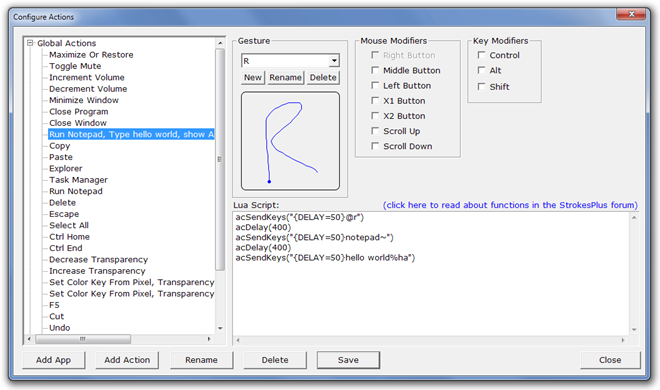The image size is (660, 390).
Task: Click the hello world%ha script line
Action: tap(325, 257)
